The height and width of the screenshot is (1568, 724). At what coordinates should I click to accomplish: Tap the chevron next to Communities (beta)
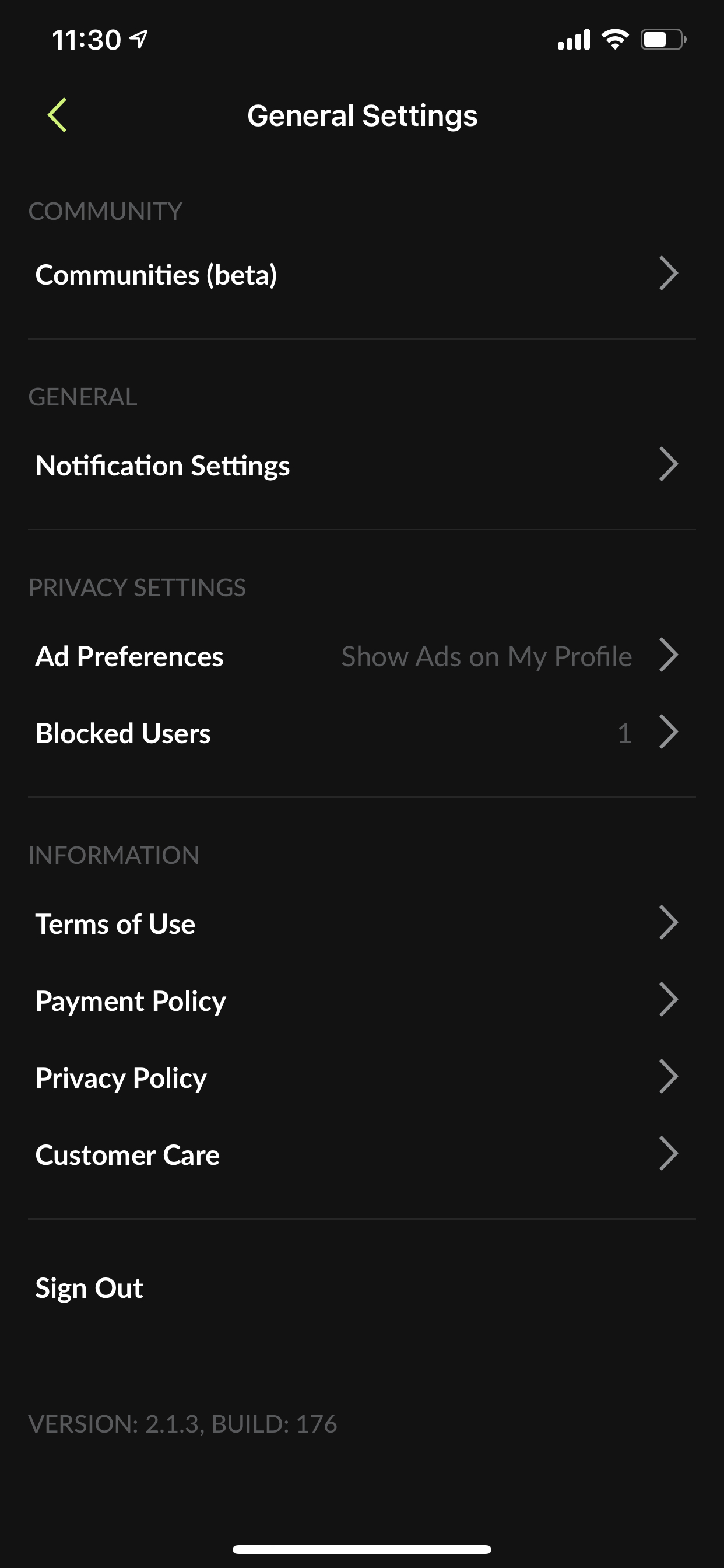(x=668, y=275)
